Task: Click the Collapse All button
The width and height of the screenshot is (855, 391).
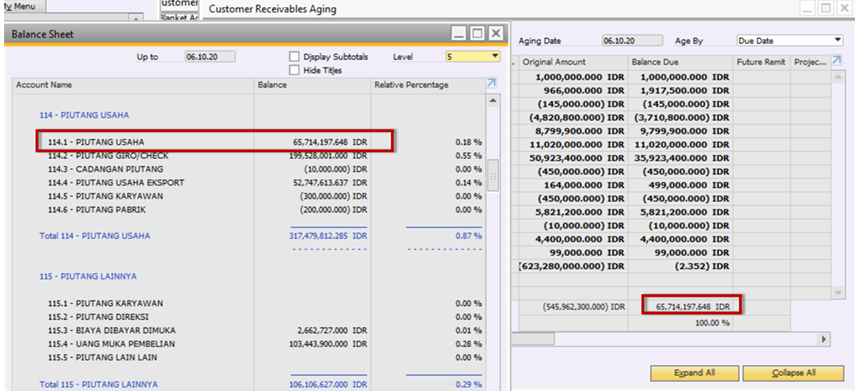Action: (x=794, y=373)
